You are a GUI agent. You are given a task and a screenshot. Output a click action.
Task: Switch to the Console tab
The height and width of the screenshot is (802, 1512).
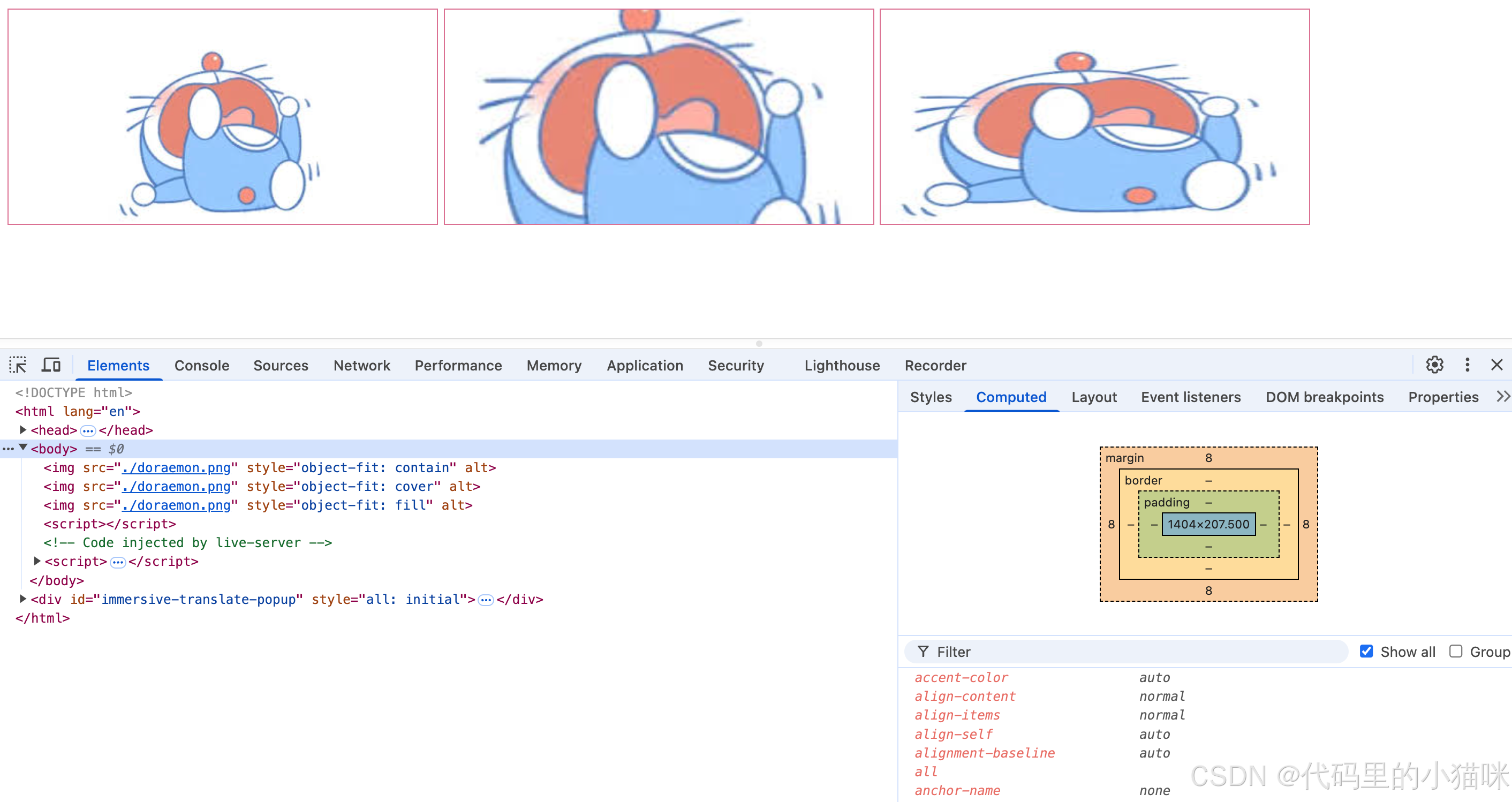201,365
